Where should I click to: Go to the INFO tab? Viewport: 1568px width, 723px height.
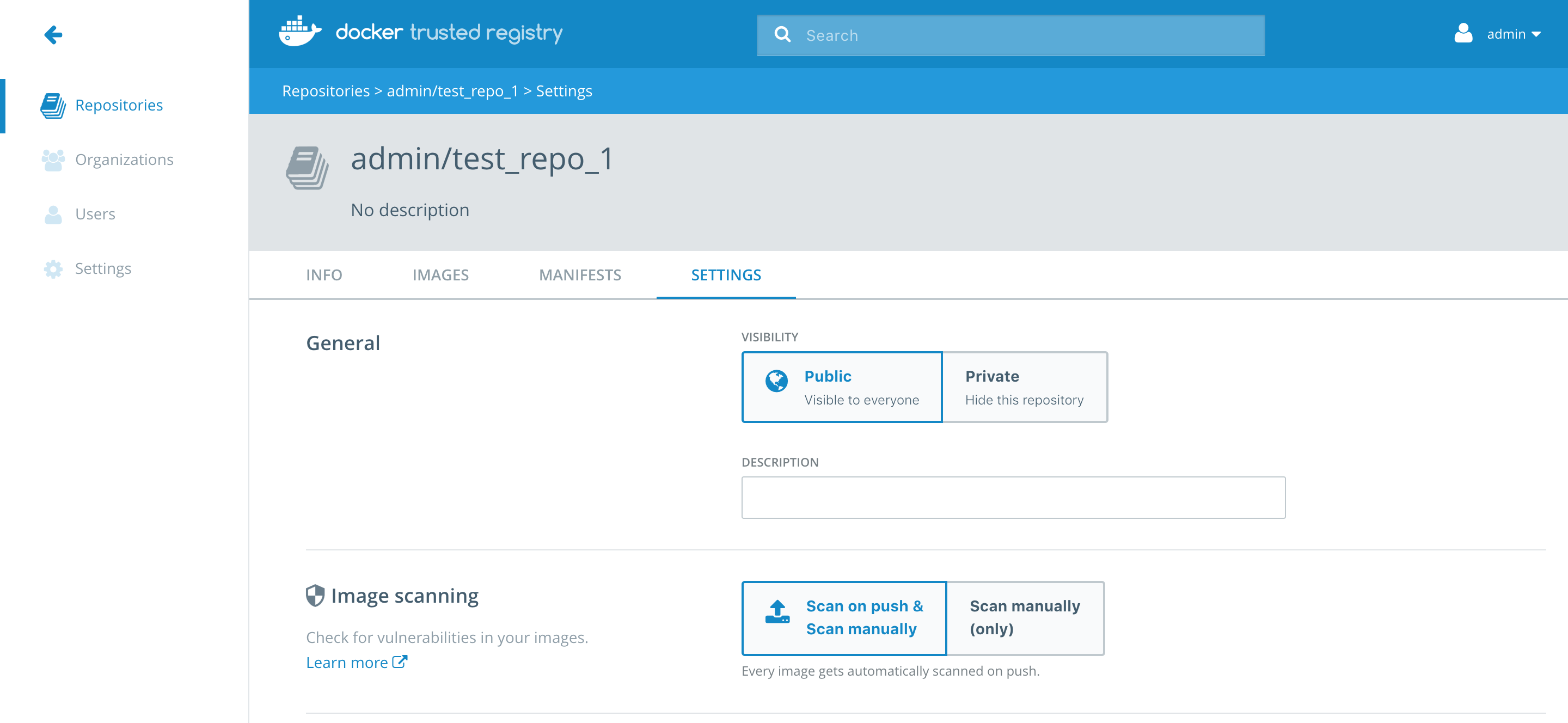click(x=324, y=275)
